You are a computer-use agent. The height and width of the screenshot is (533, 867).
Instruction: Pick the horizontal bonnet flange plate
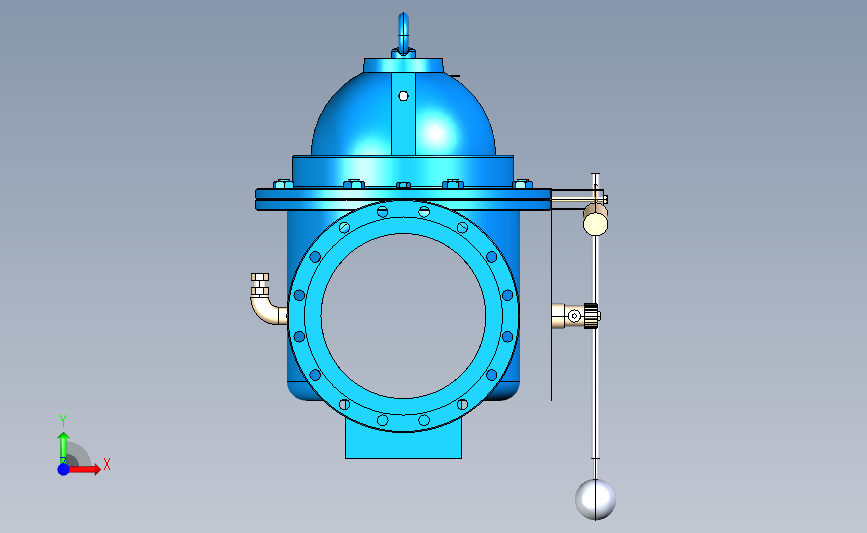pos(403,199)
